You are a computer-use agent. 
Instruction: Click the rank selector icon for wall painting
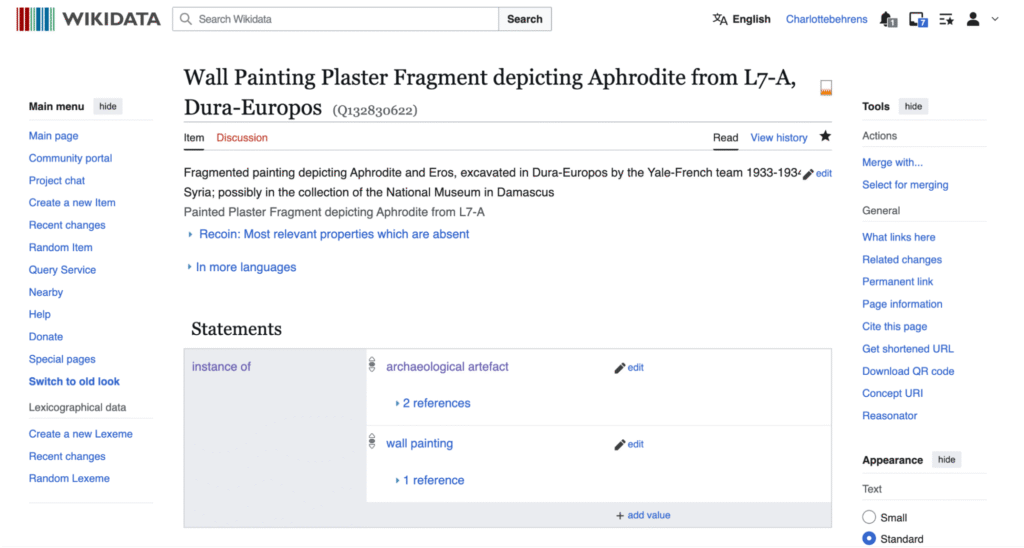pyautogui.click(x=372, y=443)
